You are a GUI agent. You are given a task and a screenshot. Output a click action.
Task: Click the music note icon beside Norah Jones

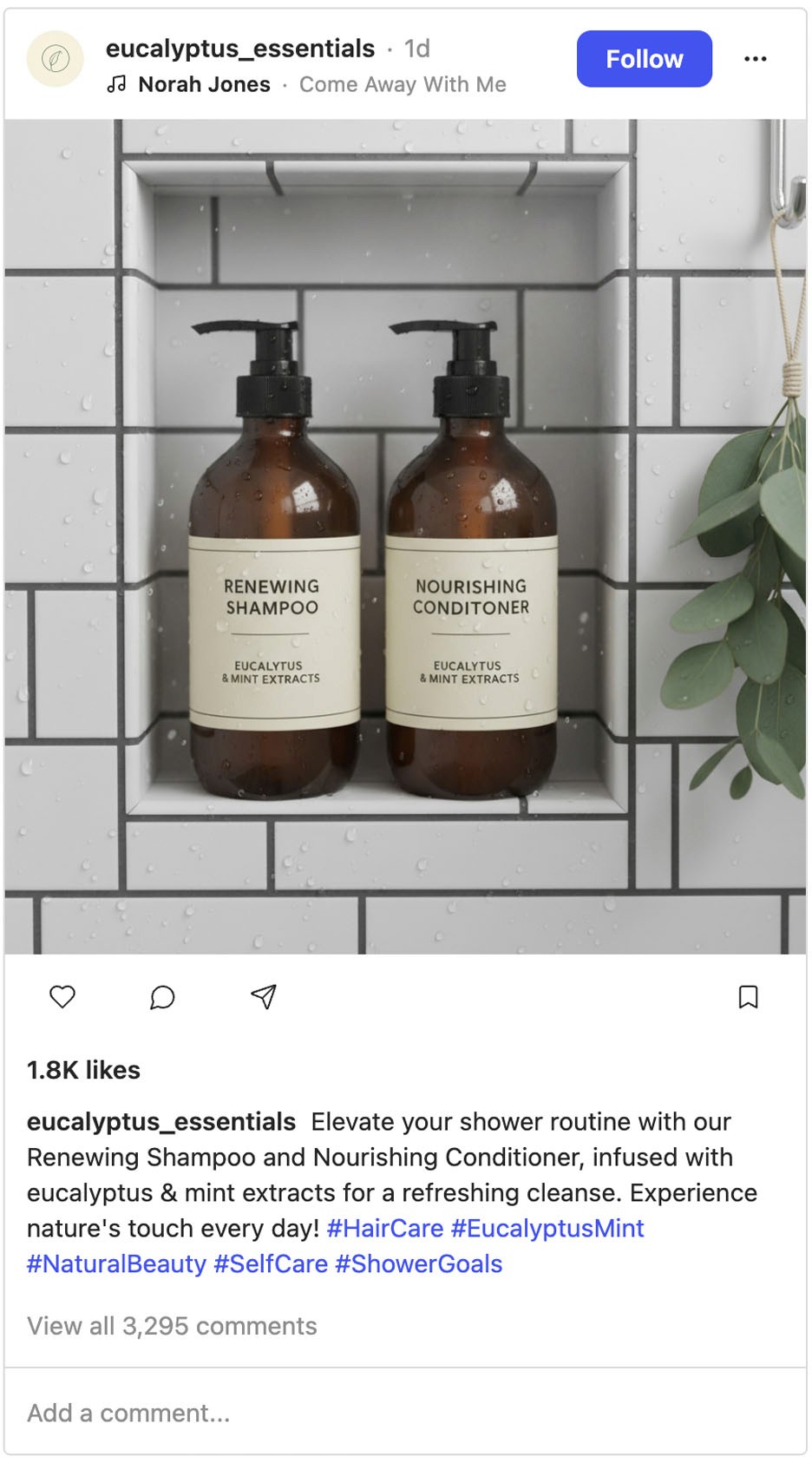click(x=116, y=84)
